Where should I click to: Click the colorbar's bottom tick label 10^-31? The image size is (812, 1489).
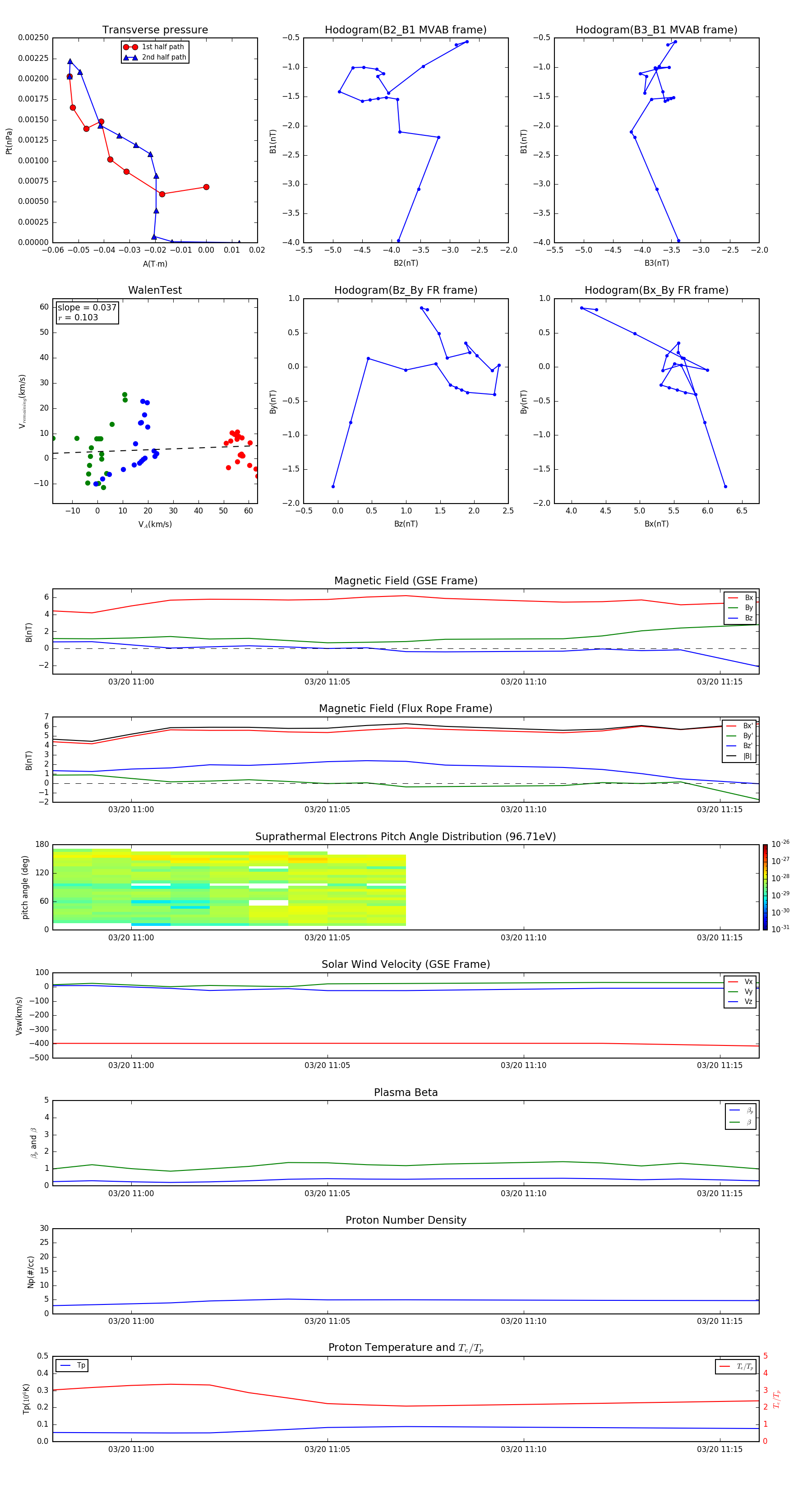[780, 929]
